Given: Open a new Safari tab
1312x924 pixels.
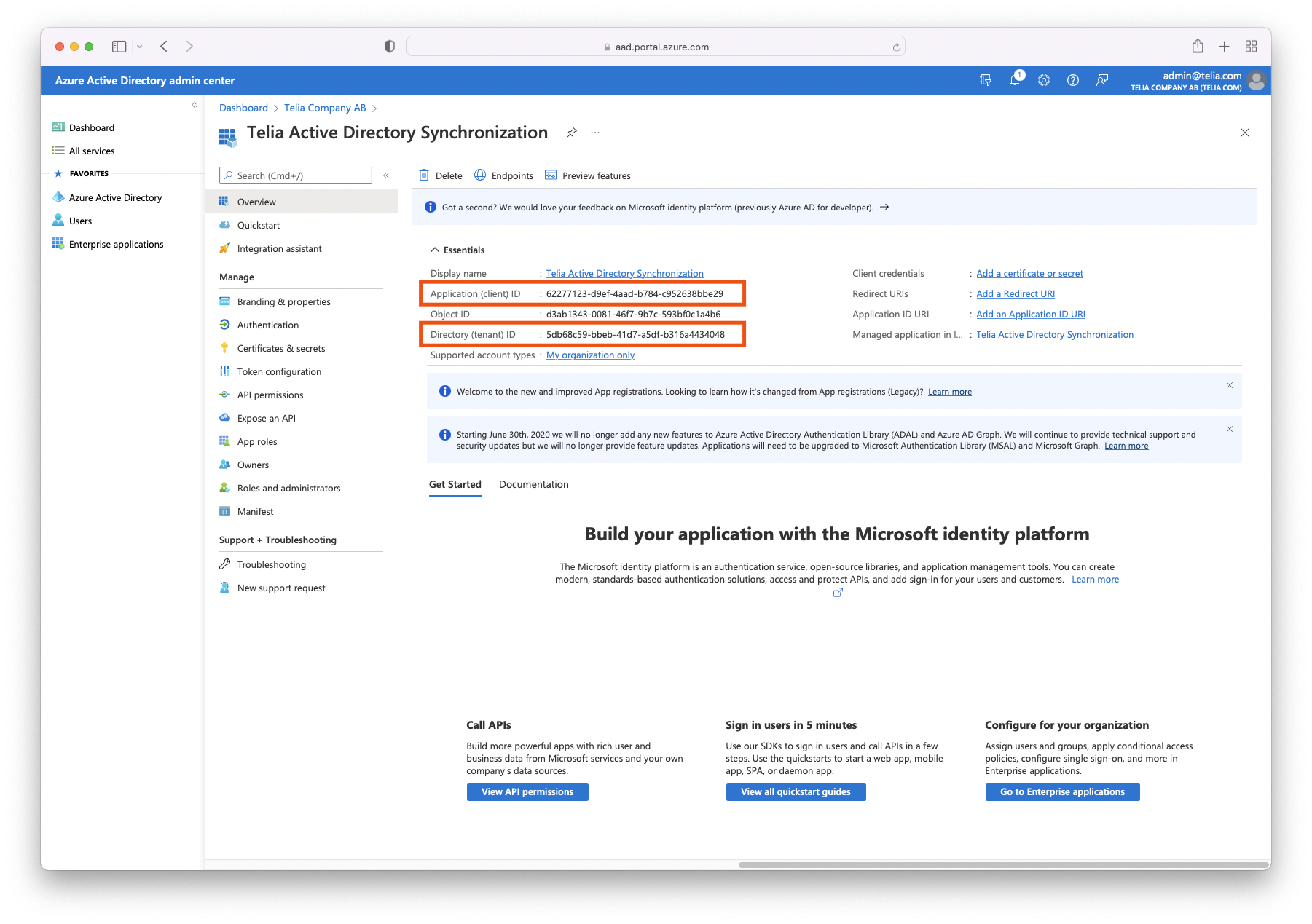Looking at the screenshot, I should pyautogui.click(x=1225, y=47).
